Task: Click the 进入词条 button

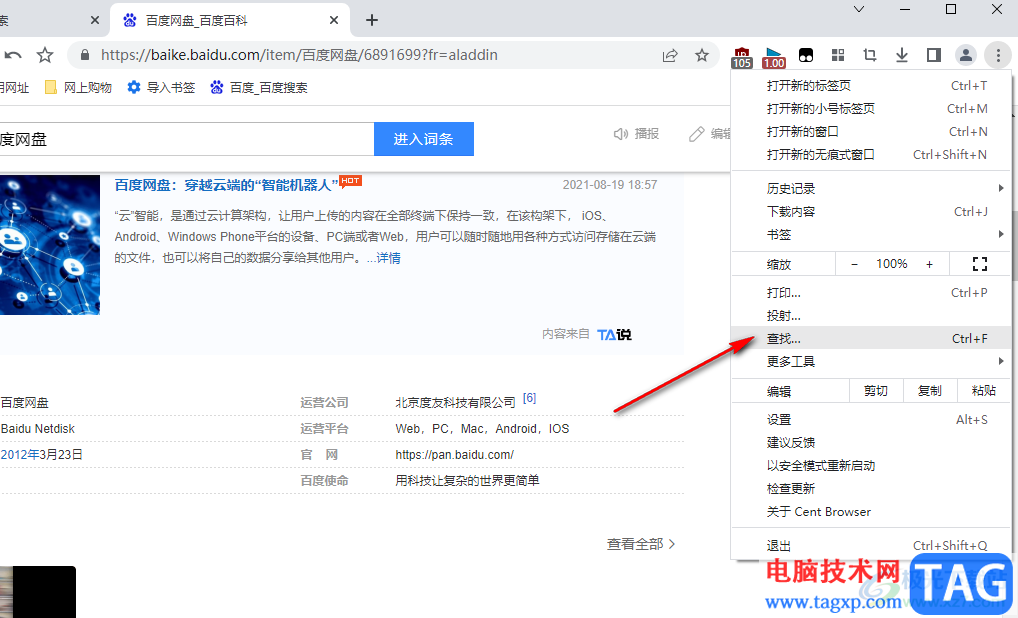Action: [424, 139]
